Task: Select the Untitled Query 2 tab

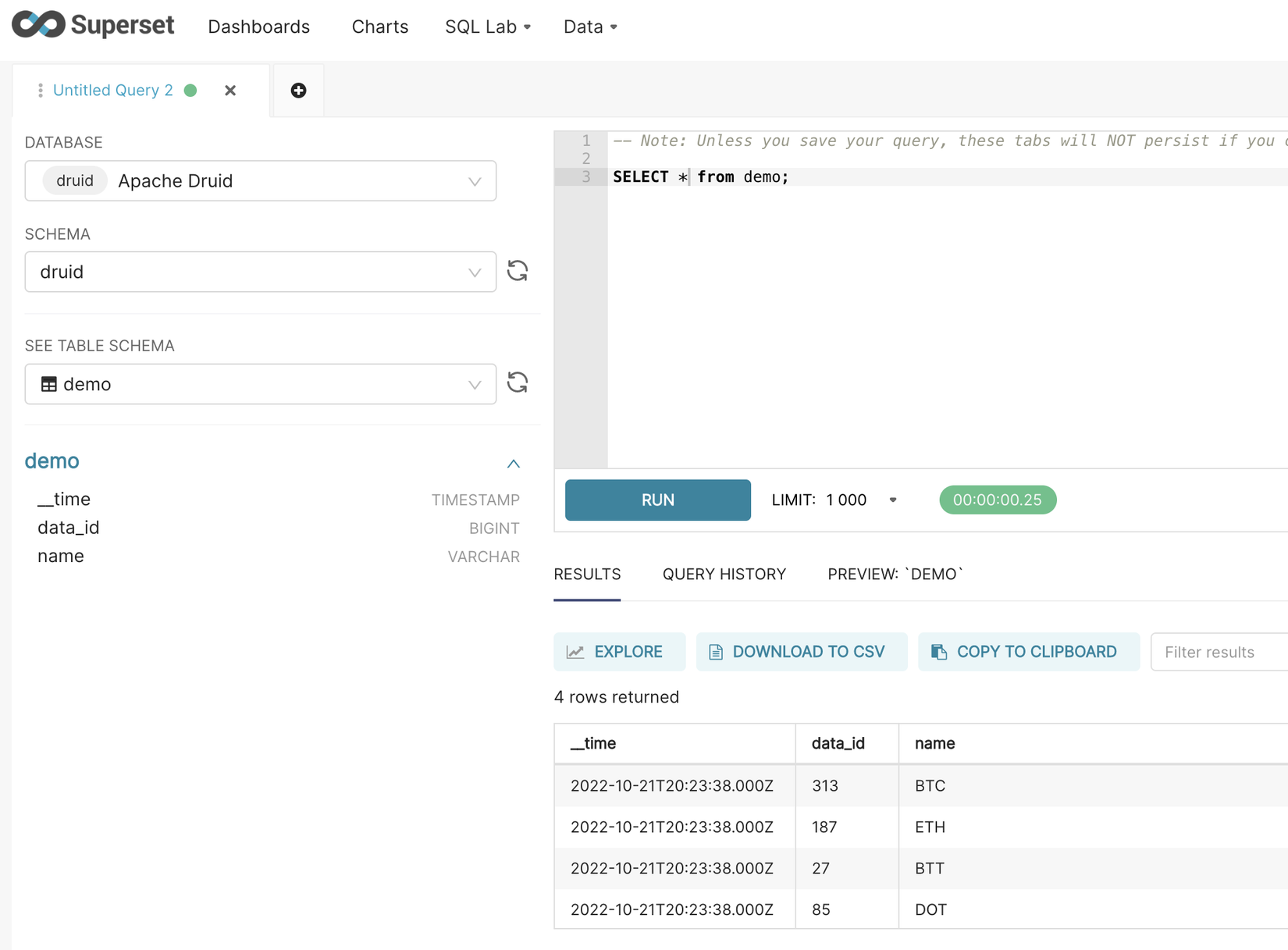Action: tap(113, 91)
